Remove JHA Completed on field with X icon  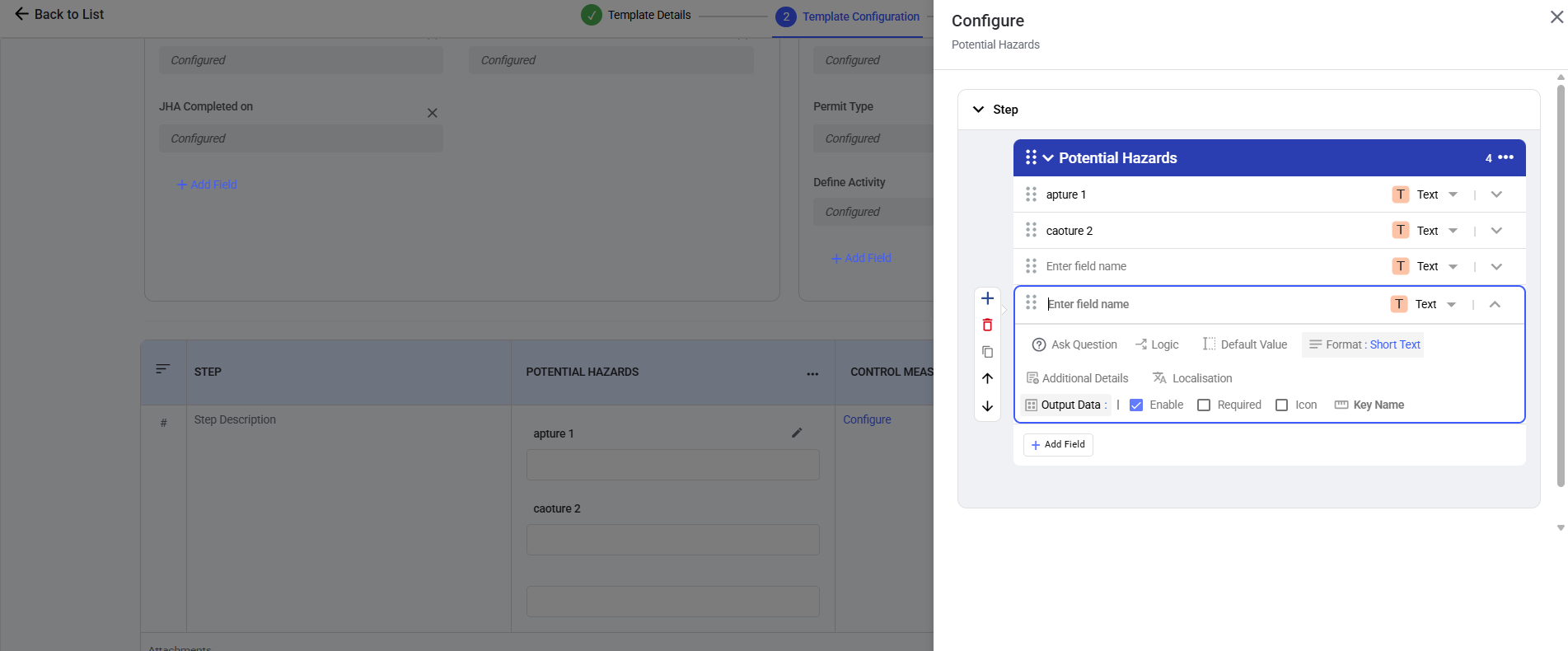432,113
